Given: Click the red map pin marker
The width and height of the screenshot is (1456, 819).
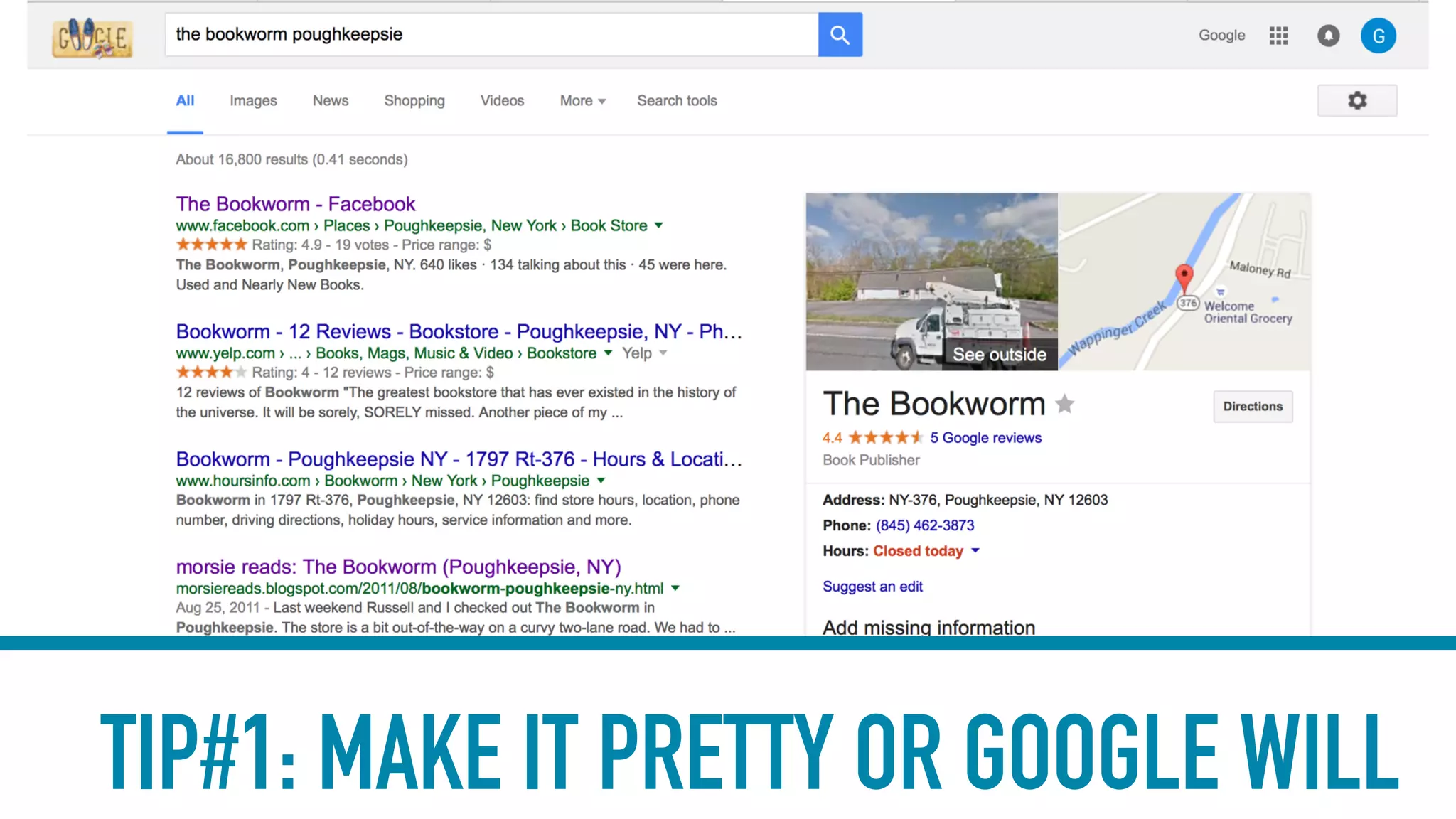Looking at the screenshot, I should click(x=1184, y=277).
